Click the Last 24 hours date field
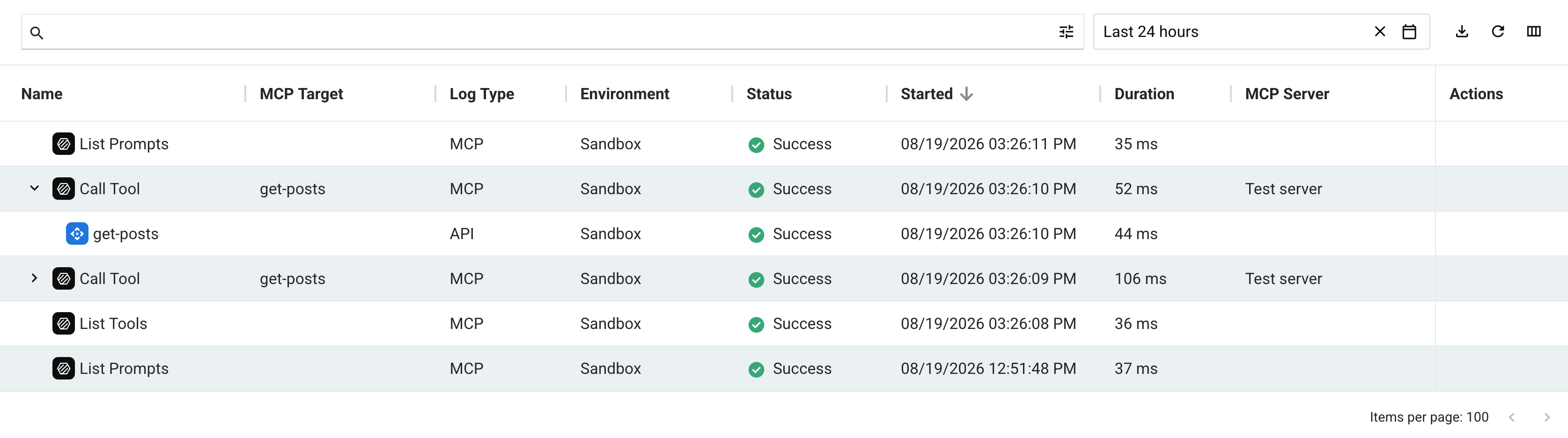The height and width of the screenshot is (438, 1568). click(1261, 32)
